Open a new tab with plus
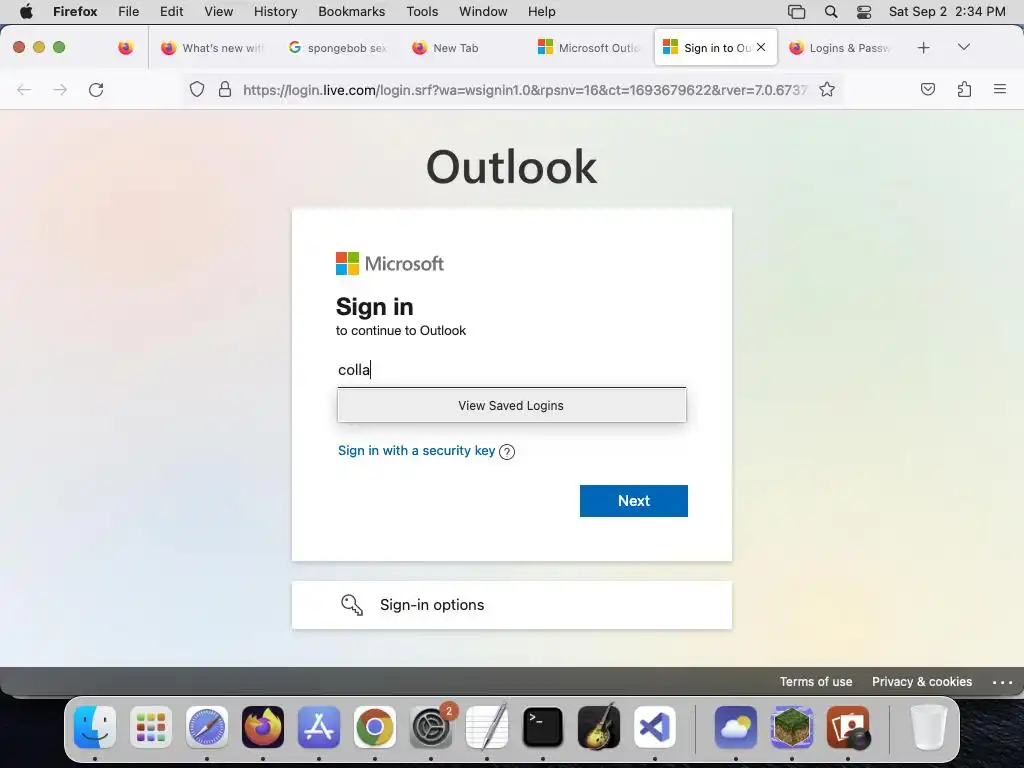The image size is (1024, 768). point(923,48)
